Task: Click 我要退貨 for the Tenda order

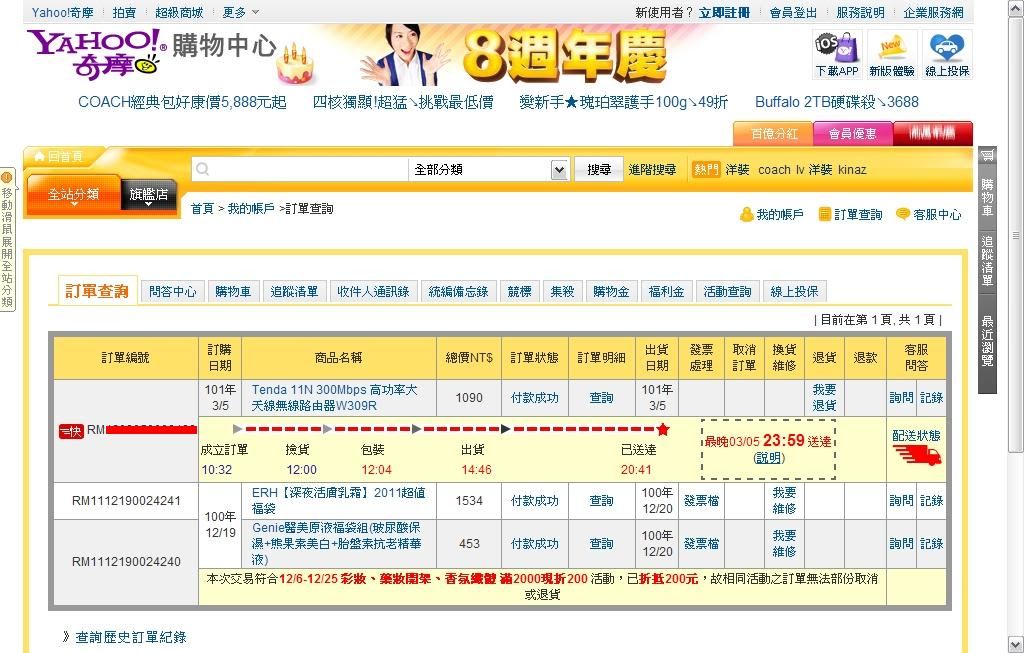Action: click(824, 398)
